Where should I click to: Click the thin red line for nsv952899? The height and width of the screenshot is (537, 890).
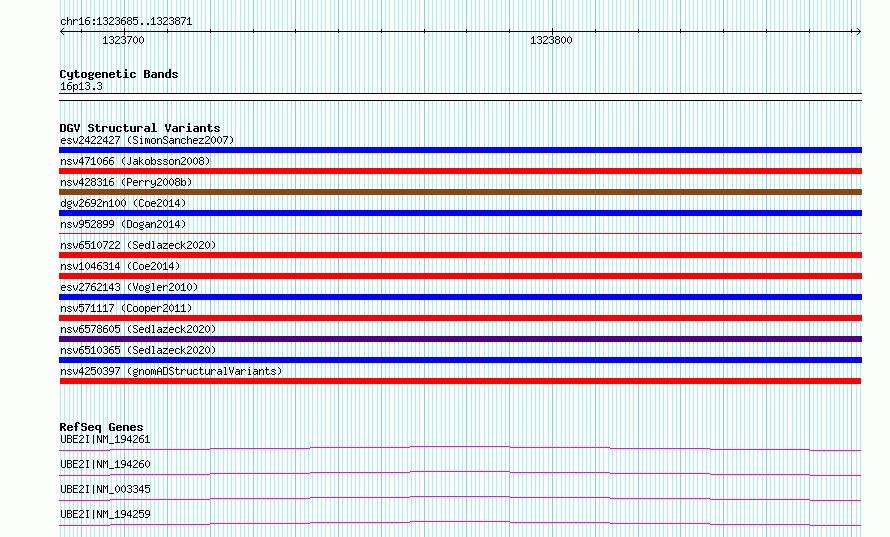pos(460,233)
